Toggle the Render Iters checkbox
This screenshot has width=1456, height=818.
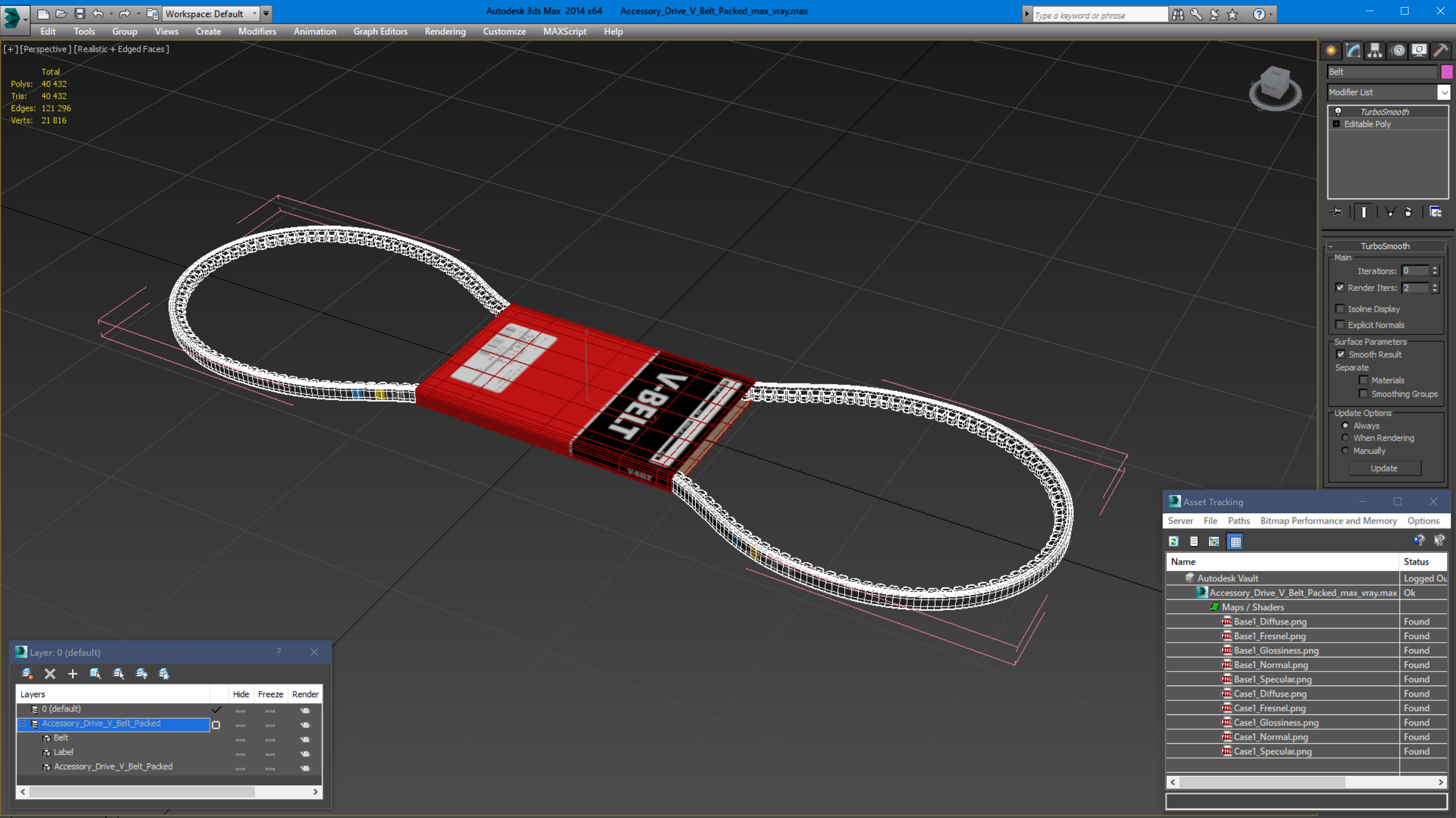[1340, 287]
